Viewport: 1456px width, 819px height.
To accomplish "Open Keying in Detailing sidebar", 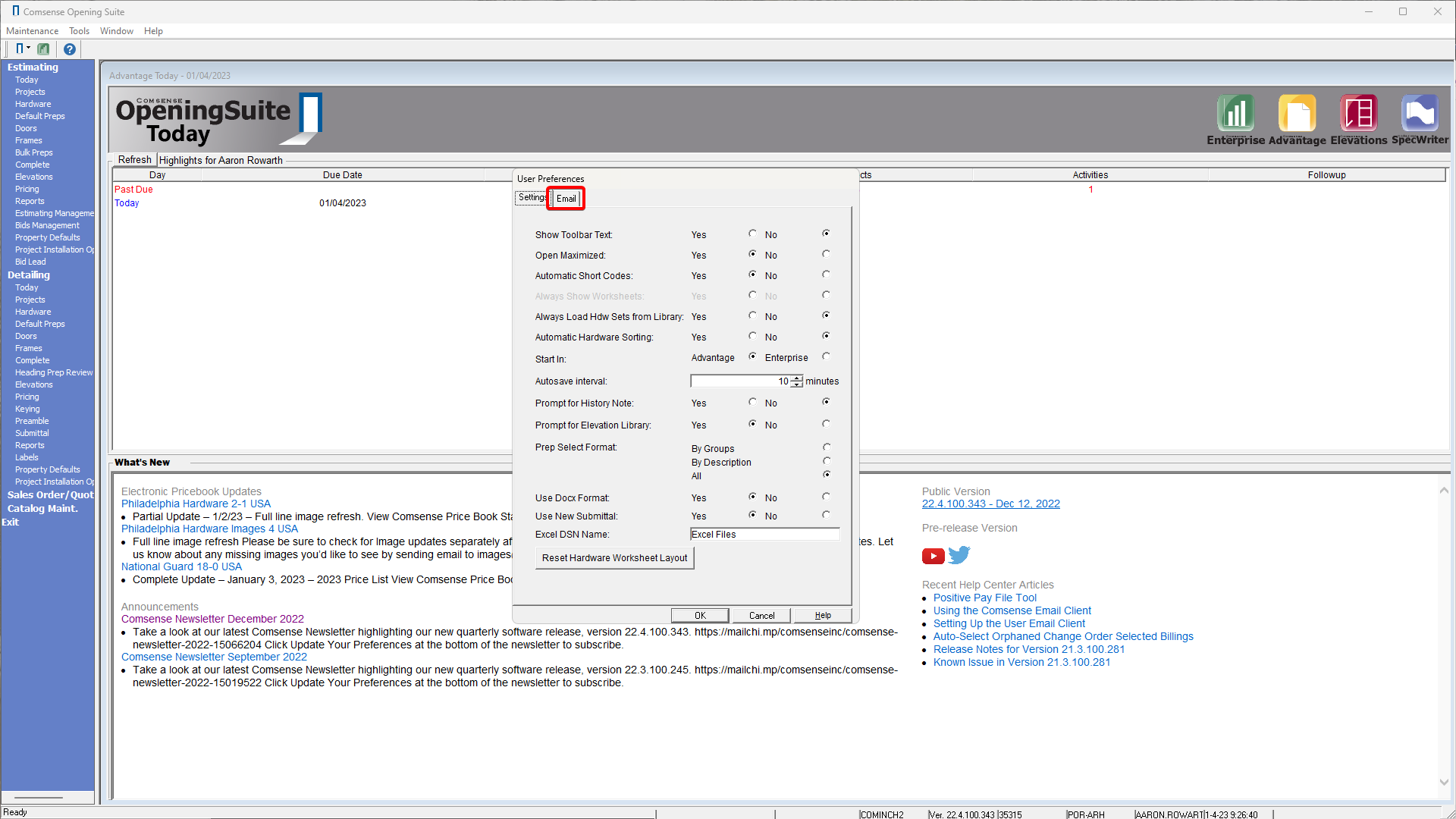I will click(27, 409).
